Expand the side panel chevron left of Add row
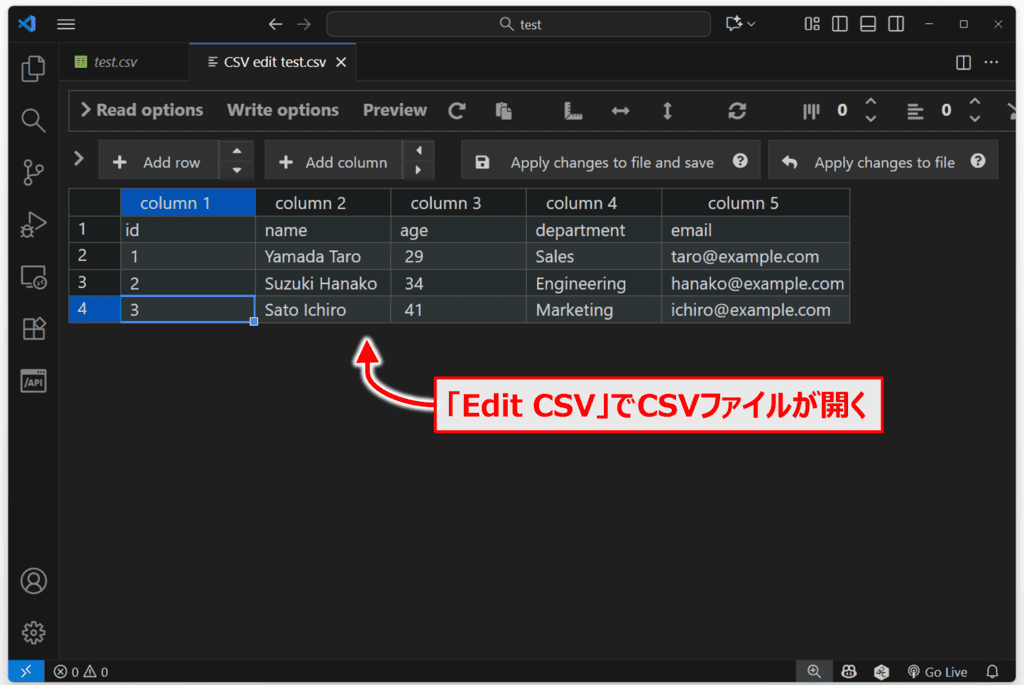Screen dimensions: 1024x685 click(x=79, y=159)
